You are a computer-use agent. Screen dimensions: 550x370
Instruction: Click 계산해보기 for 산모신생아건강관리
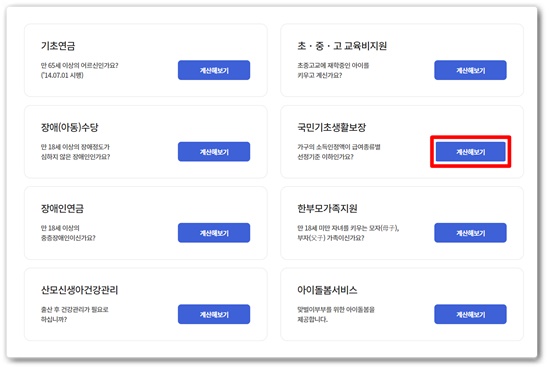pyautogui.click(x=214, y=314)
